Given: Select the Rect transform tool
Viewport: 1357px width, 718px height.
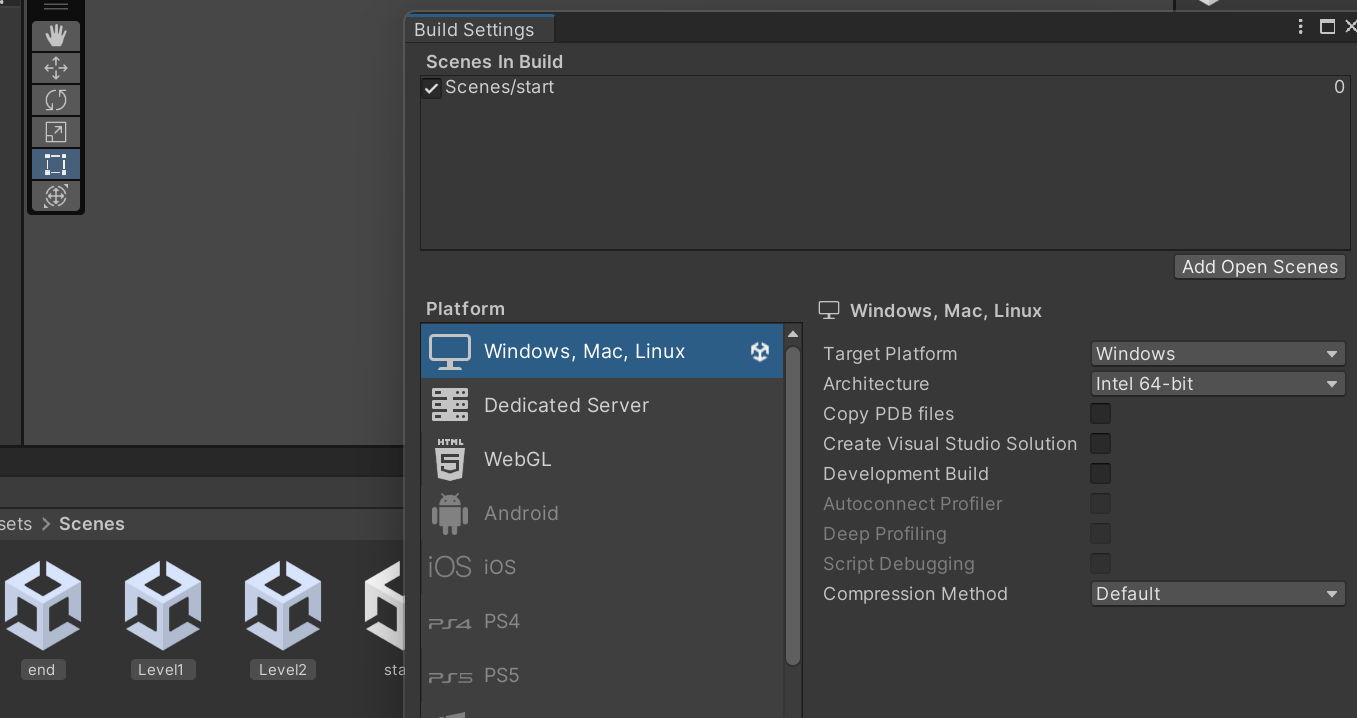Looking at the screenshot, I should click(x=56, y=164).
